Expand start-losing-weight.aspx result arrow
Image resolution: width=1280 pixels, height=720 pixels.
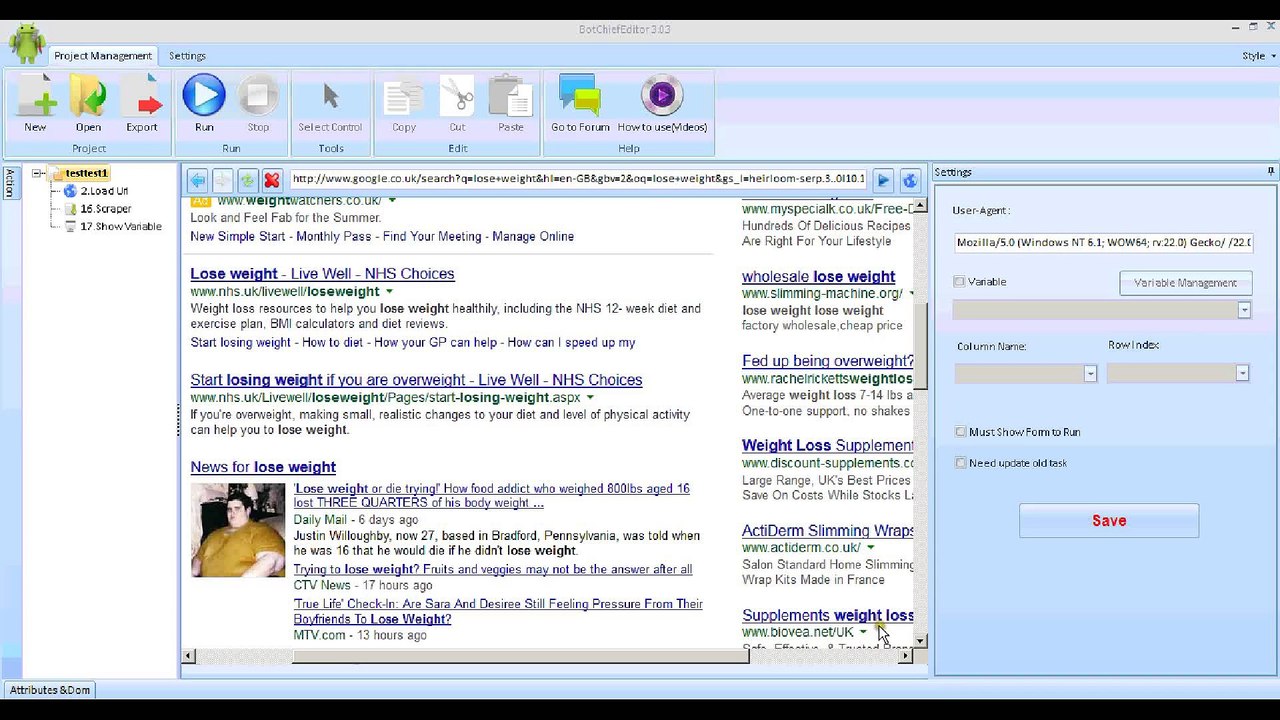(590, 398)
